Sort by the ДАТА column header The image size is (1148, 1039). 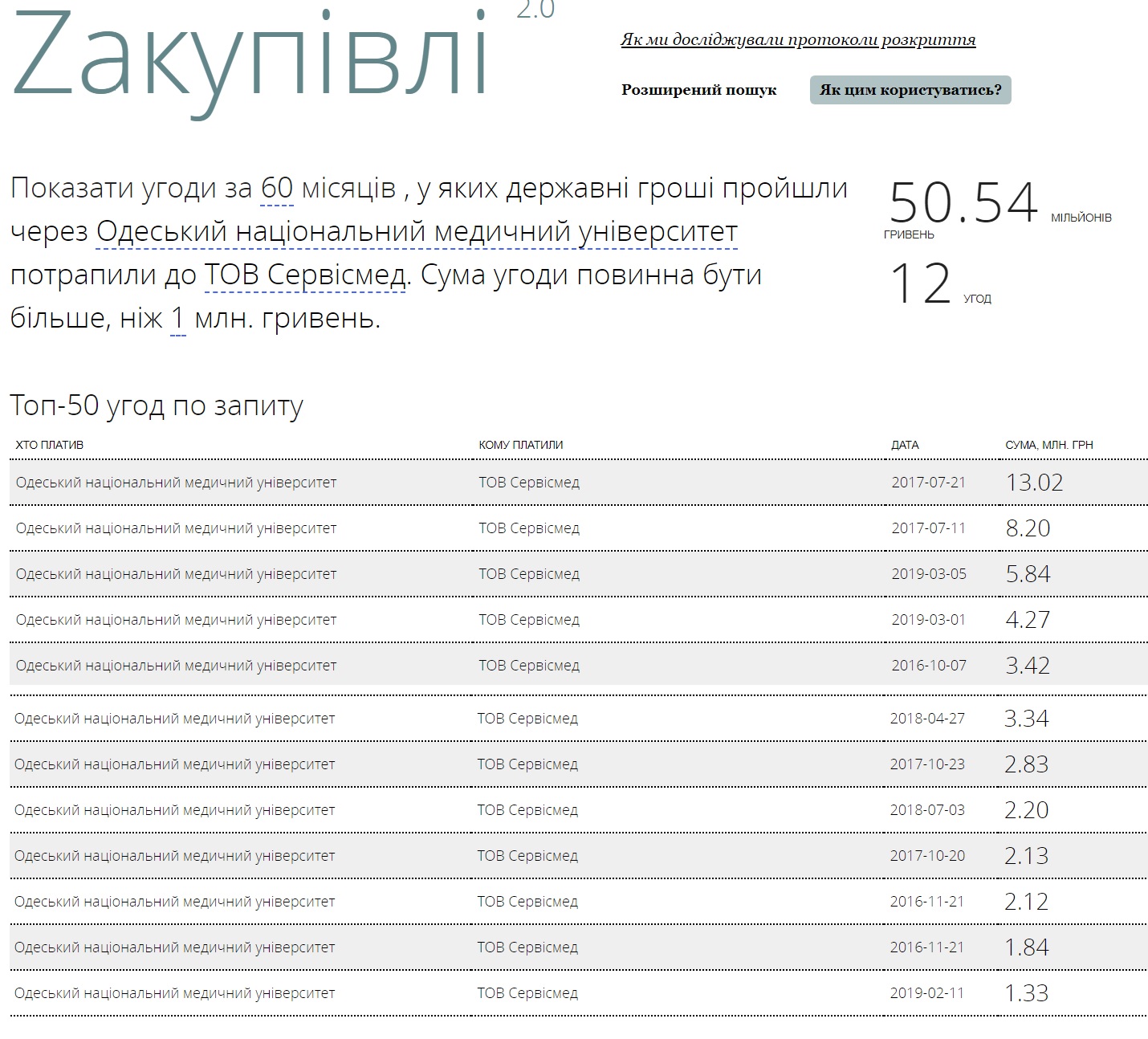click(x=905, y=445)
